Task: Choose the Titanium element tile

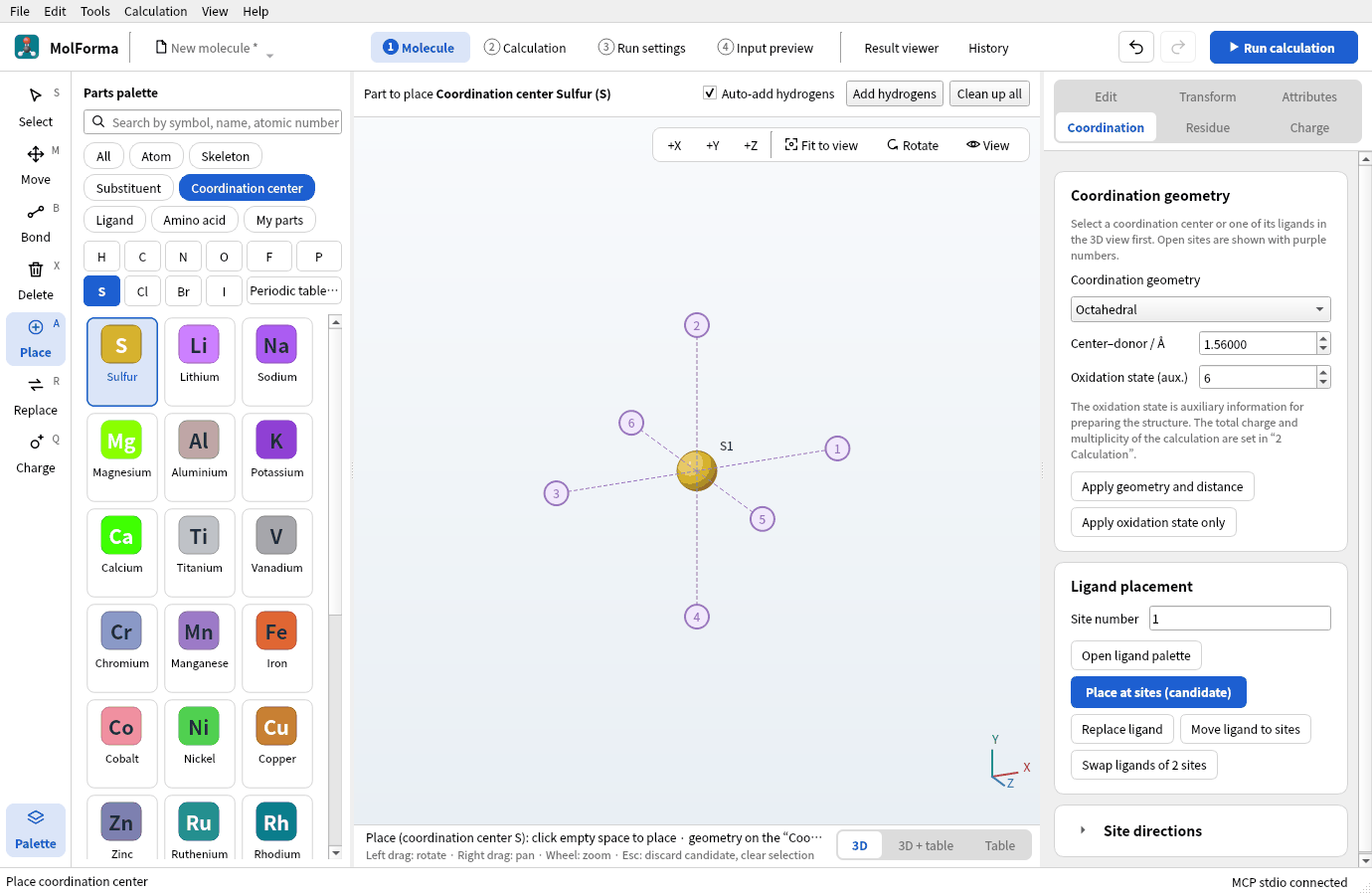Action: [200, 553]
